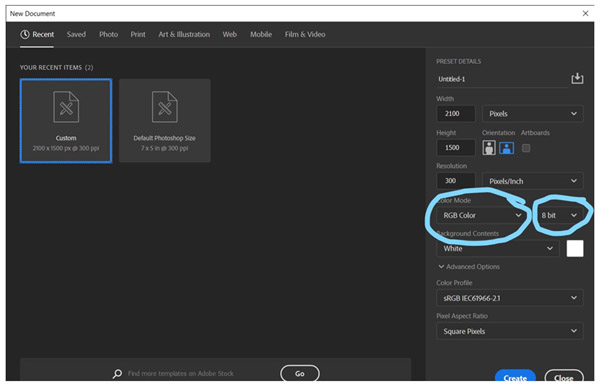Viewport: 600px width, 388px height.
Task: Click the document name field Untitled-1
Action: click(x=502, y=79)
